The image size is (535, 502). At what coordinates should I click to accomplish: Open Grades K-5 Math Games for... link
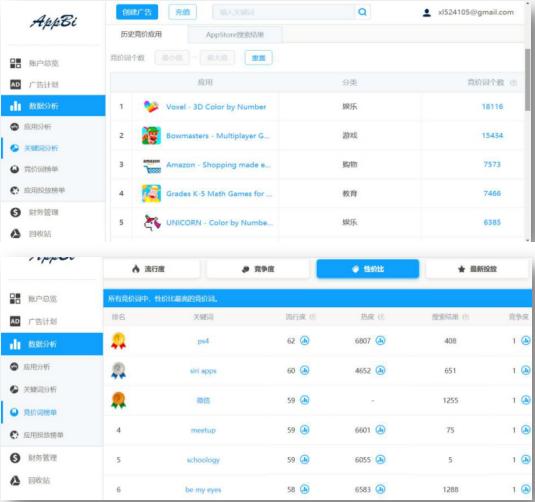tap(219, 193)
